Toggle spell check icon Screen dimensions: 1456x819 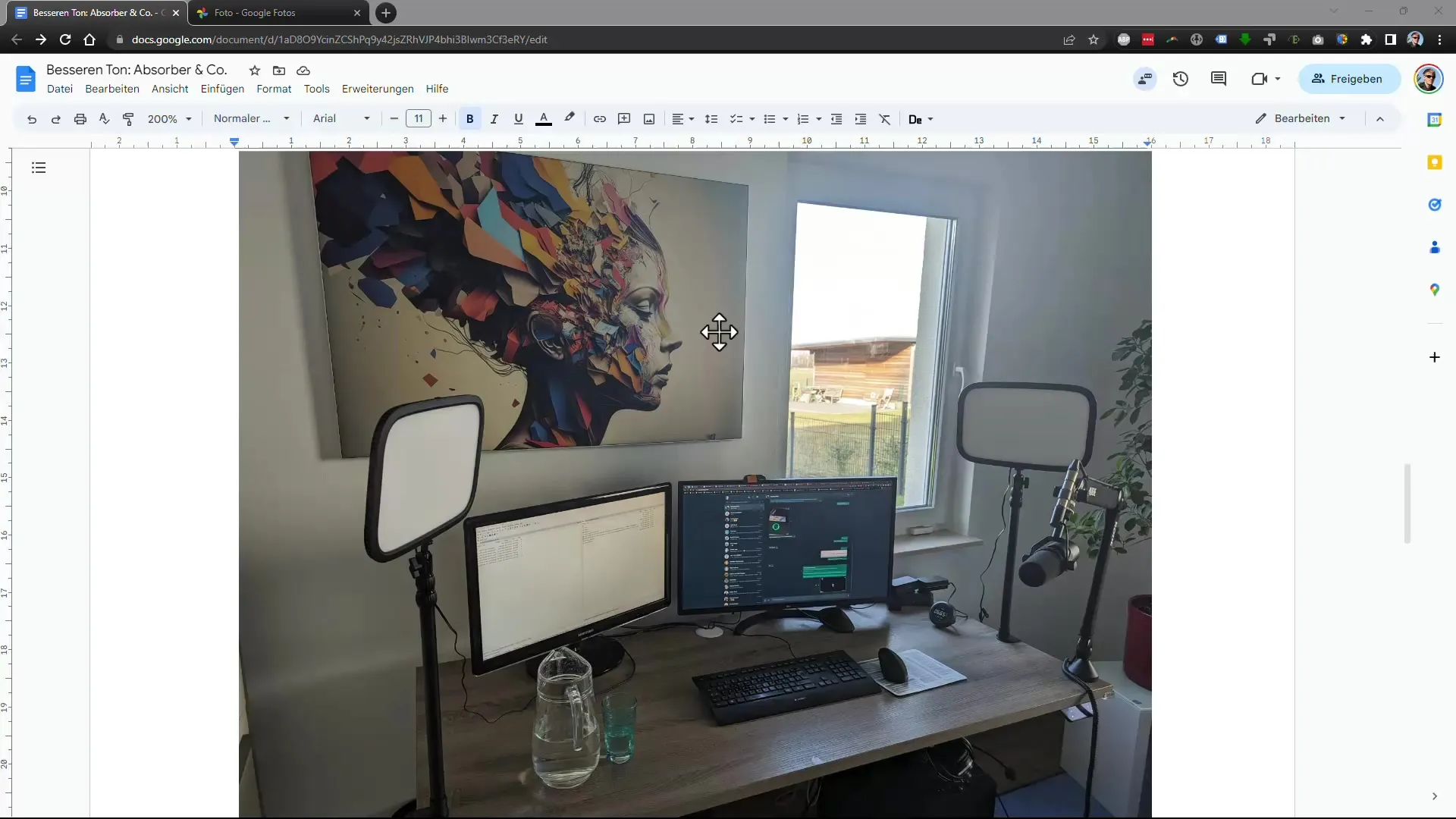point(104,119)
